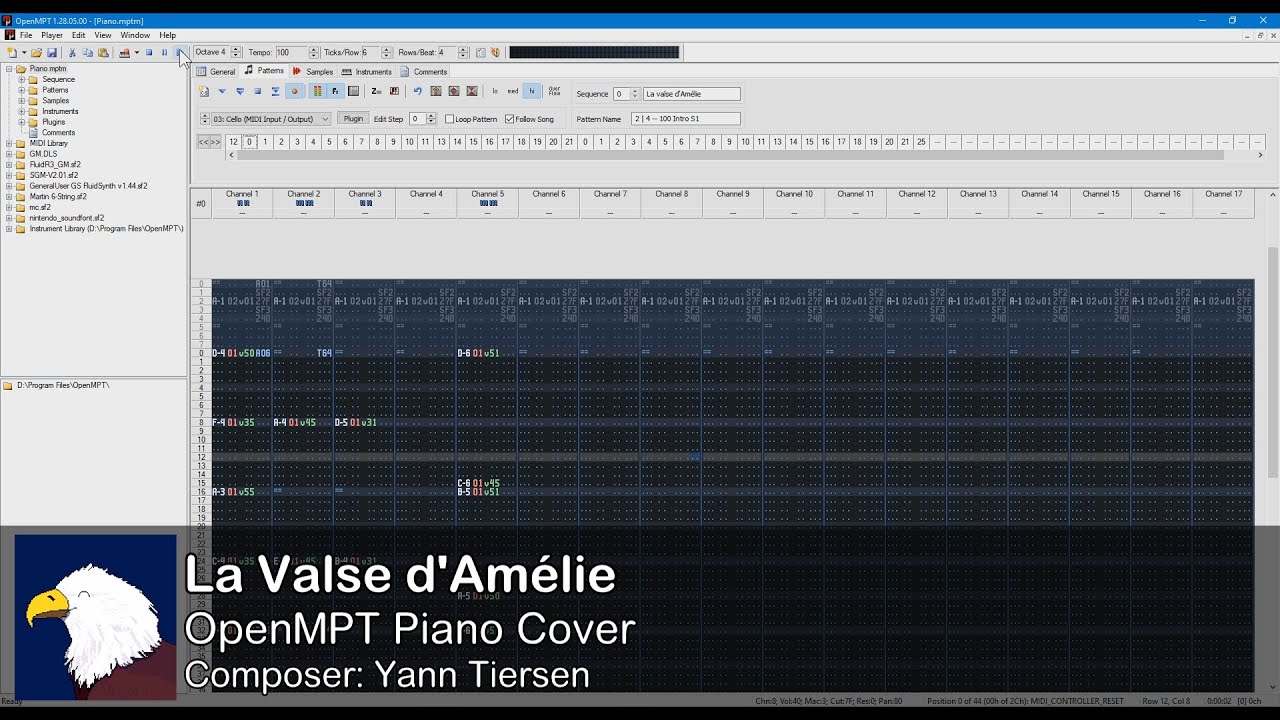Click the play row icon
Viewport: 1280px width, 720px height.
tap(275, 91)
